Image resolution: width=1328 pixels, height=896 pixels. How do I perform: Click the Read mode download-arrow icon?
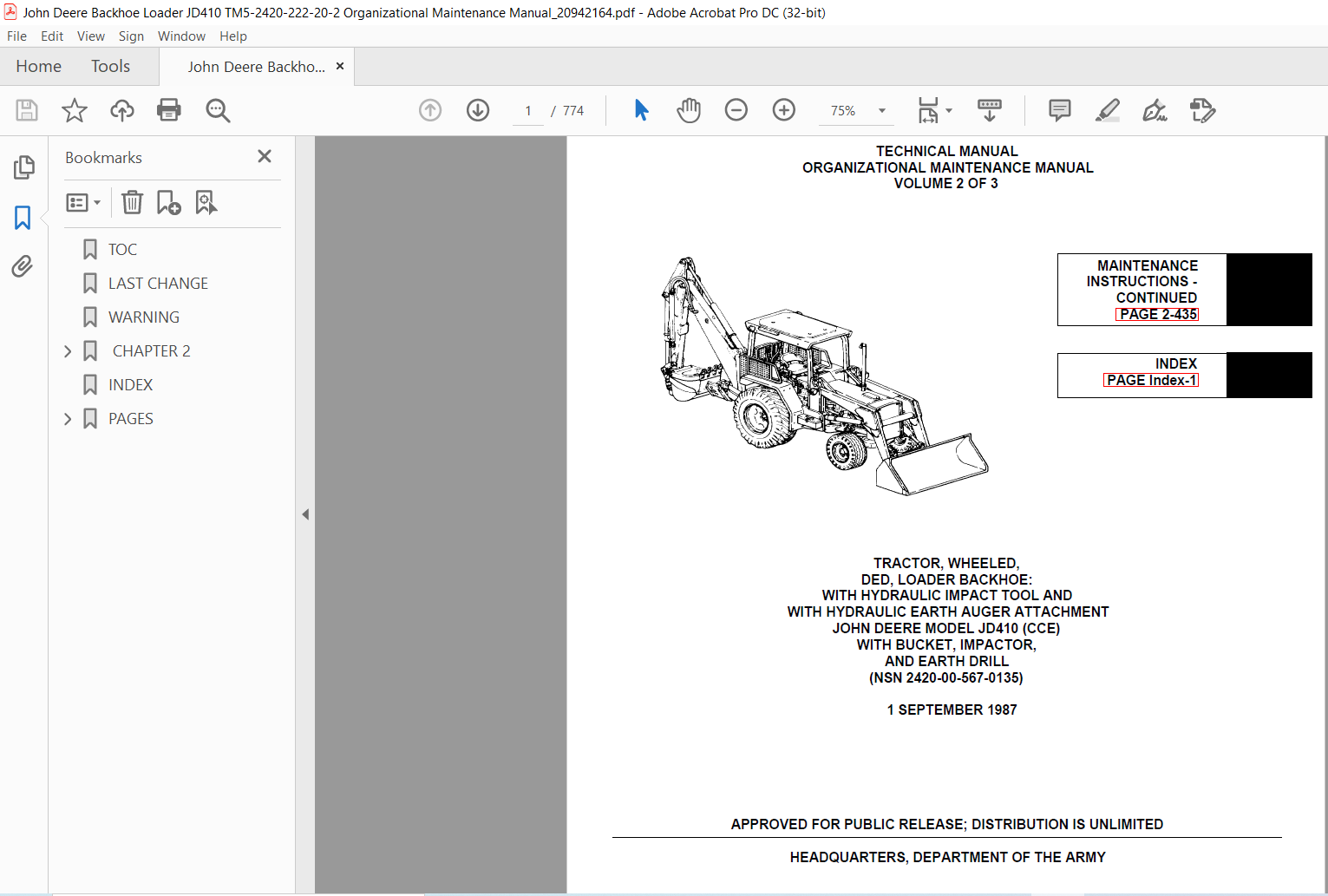coord(990,110)
